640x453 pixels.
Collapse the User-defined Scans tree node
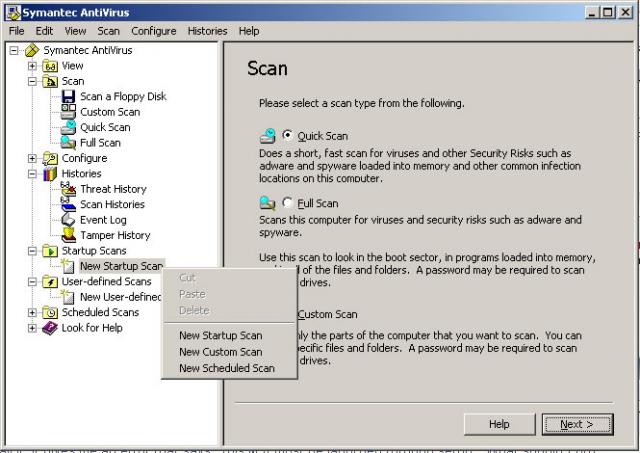pyautogui.click(x=32, y=282)
